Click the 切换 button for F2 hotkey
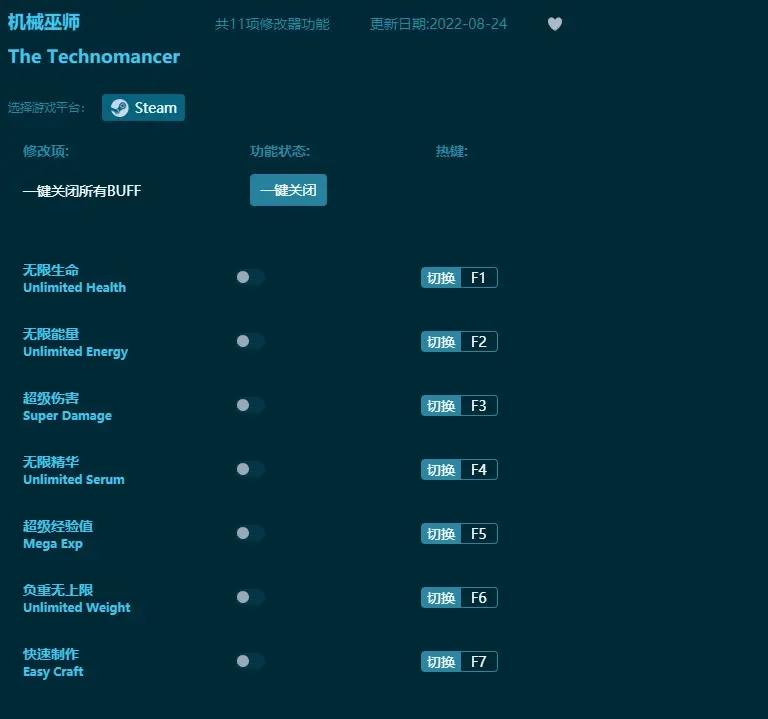 click(x=441, y=342)
